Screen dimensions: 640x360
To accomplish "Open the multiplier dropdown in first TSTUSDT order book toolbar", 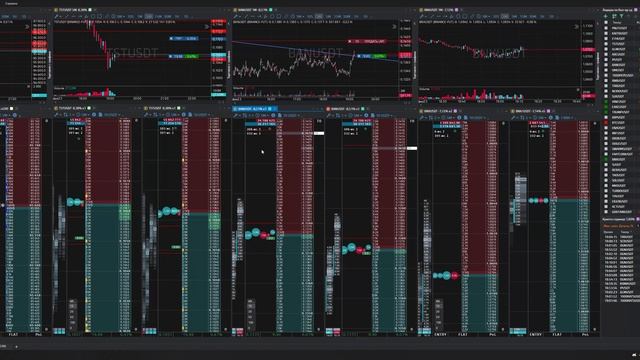I will tap(84, 115).
